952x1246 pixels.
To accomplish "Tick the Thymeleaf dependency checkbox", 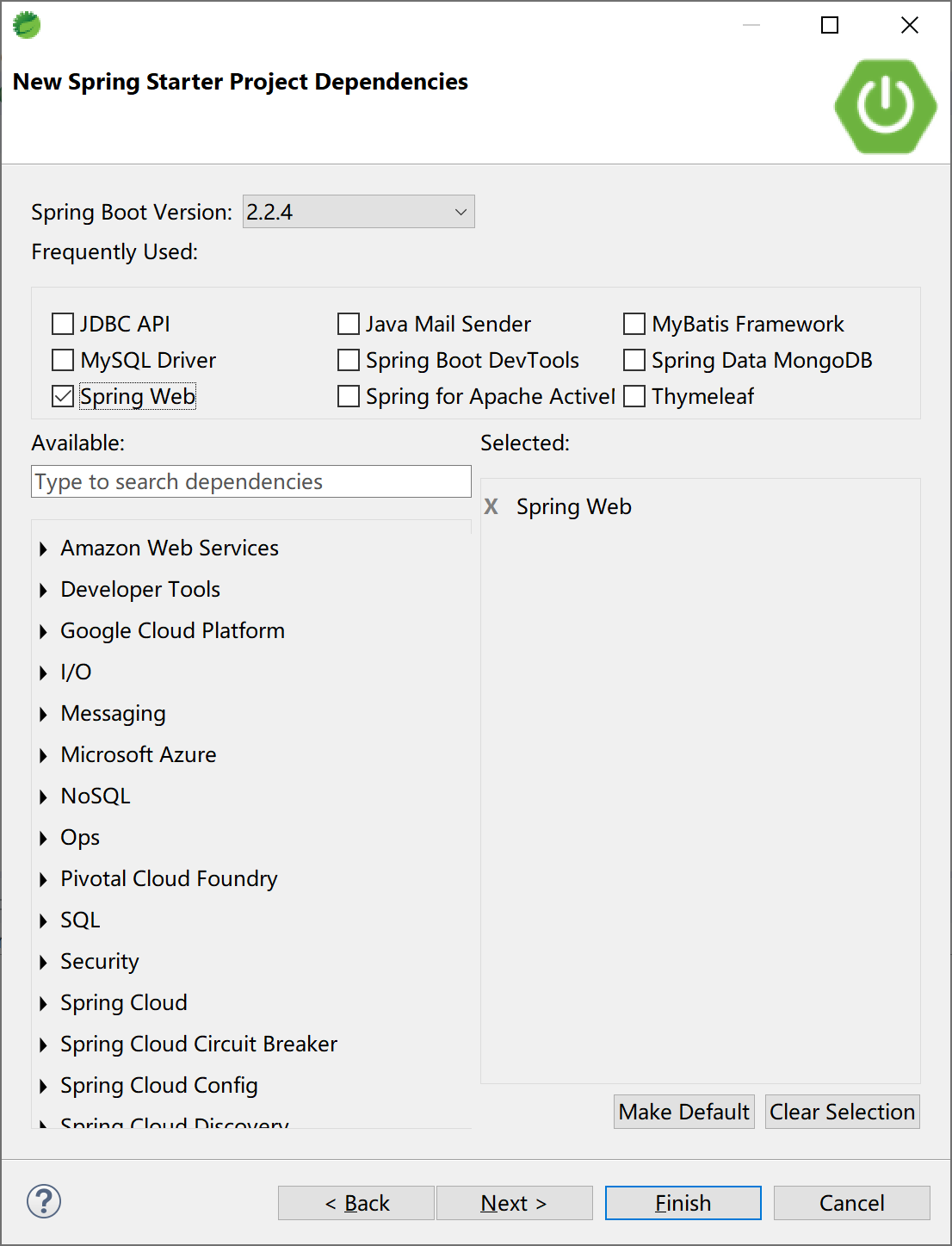I will coord(634,396).
